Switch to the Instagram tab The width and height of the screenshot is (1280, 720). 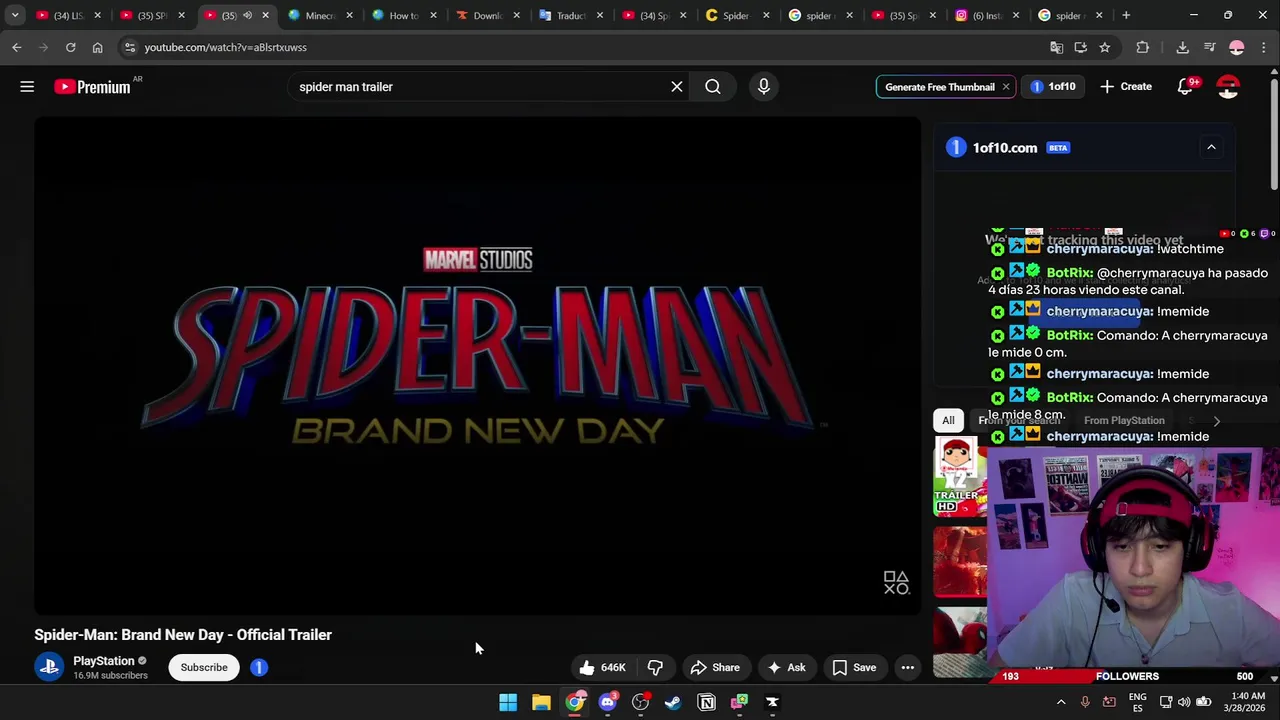pyautogui.click(x=987, y=15)
